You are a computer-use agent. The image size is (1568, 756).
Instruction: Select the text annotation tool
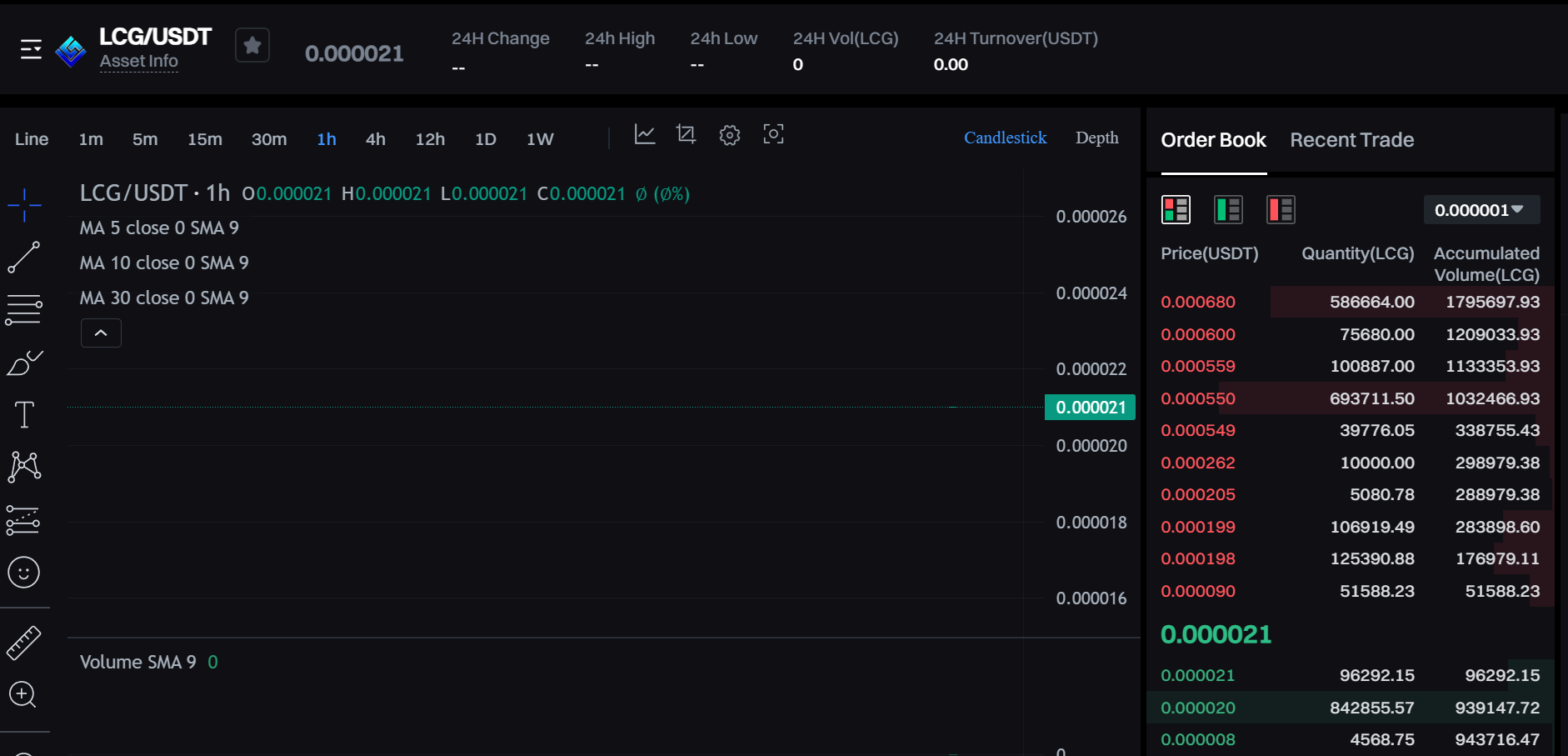coord(24,414)
